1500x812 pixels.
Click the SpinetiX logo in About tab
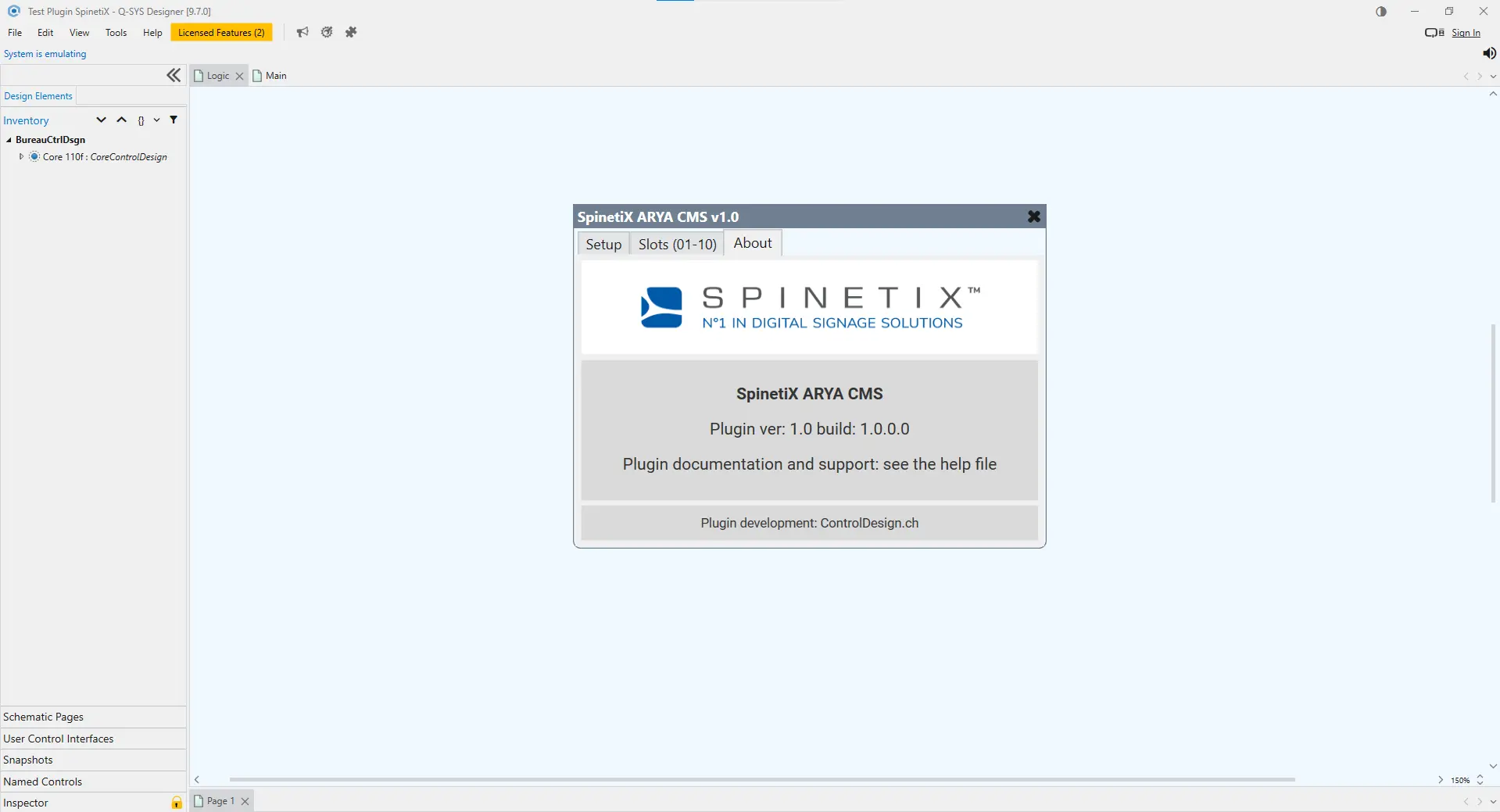pos(810,307)
